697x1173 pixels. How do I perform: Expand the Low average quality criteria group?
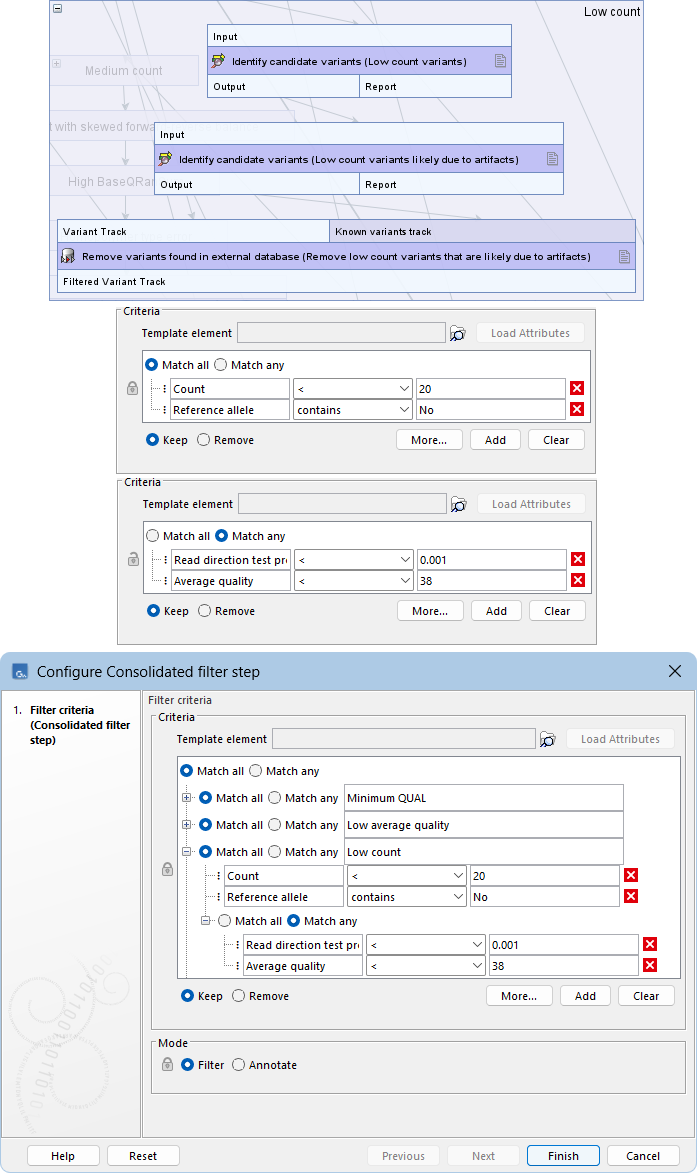point(187,825)
